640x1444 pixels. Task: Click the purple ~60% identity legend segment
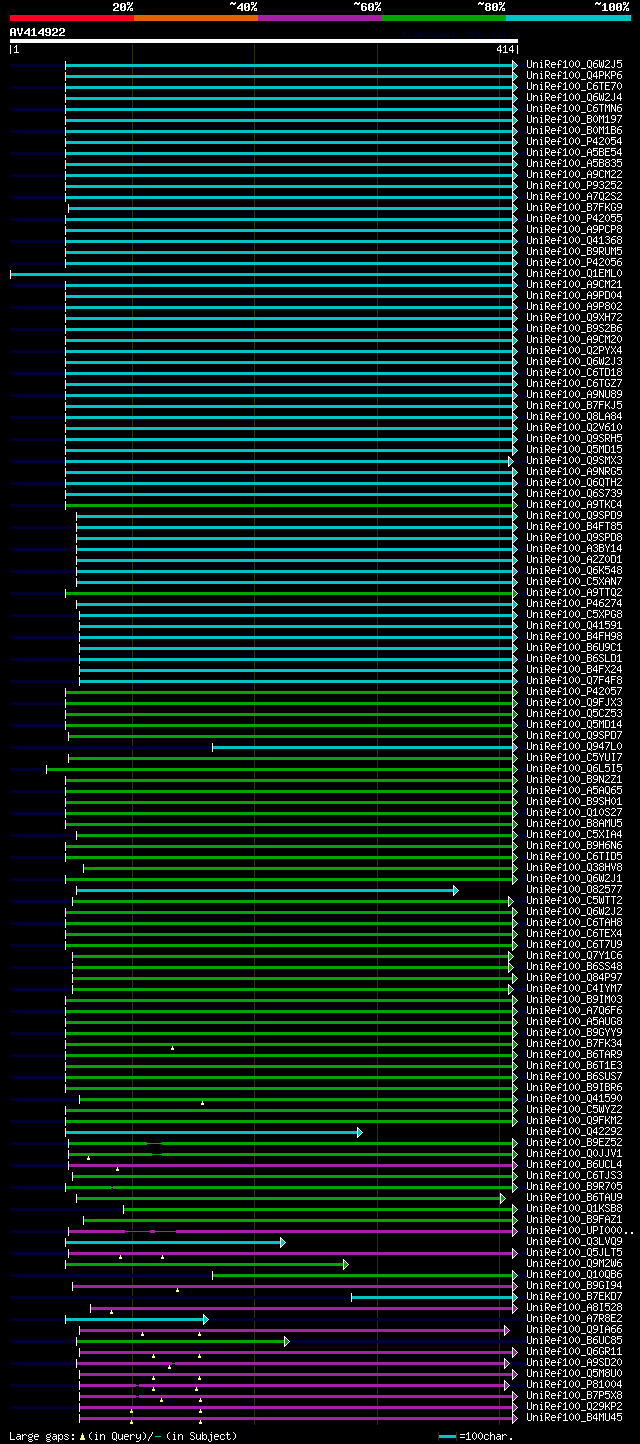(x=320, y=17)
